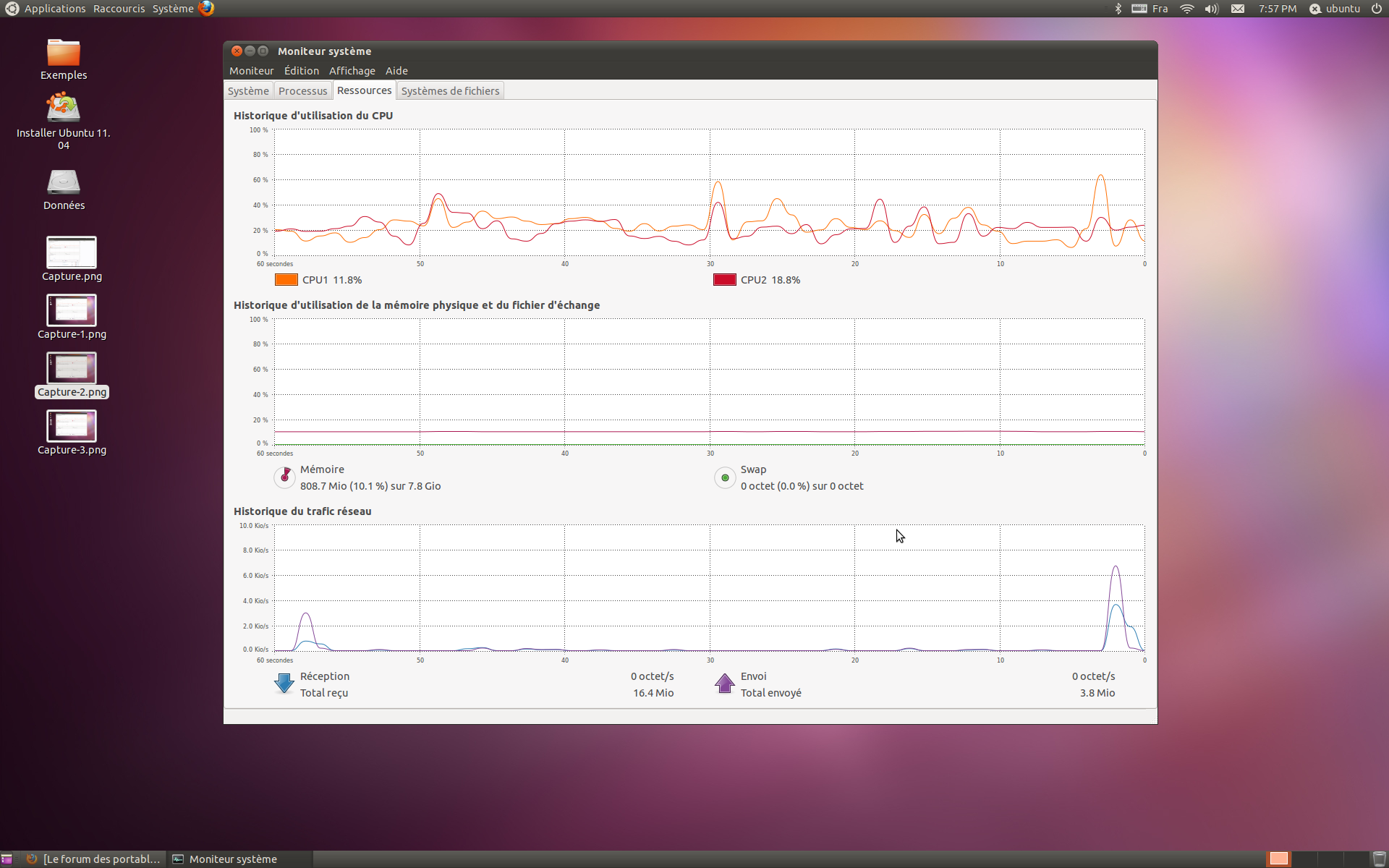Open the ubuntu user session menu
Viewport: 1389px width, 868px height.
coord(1335,9)
